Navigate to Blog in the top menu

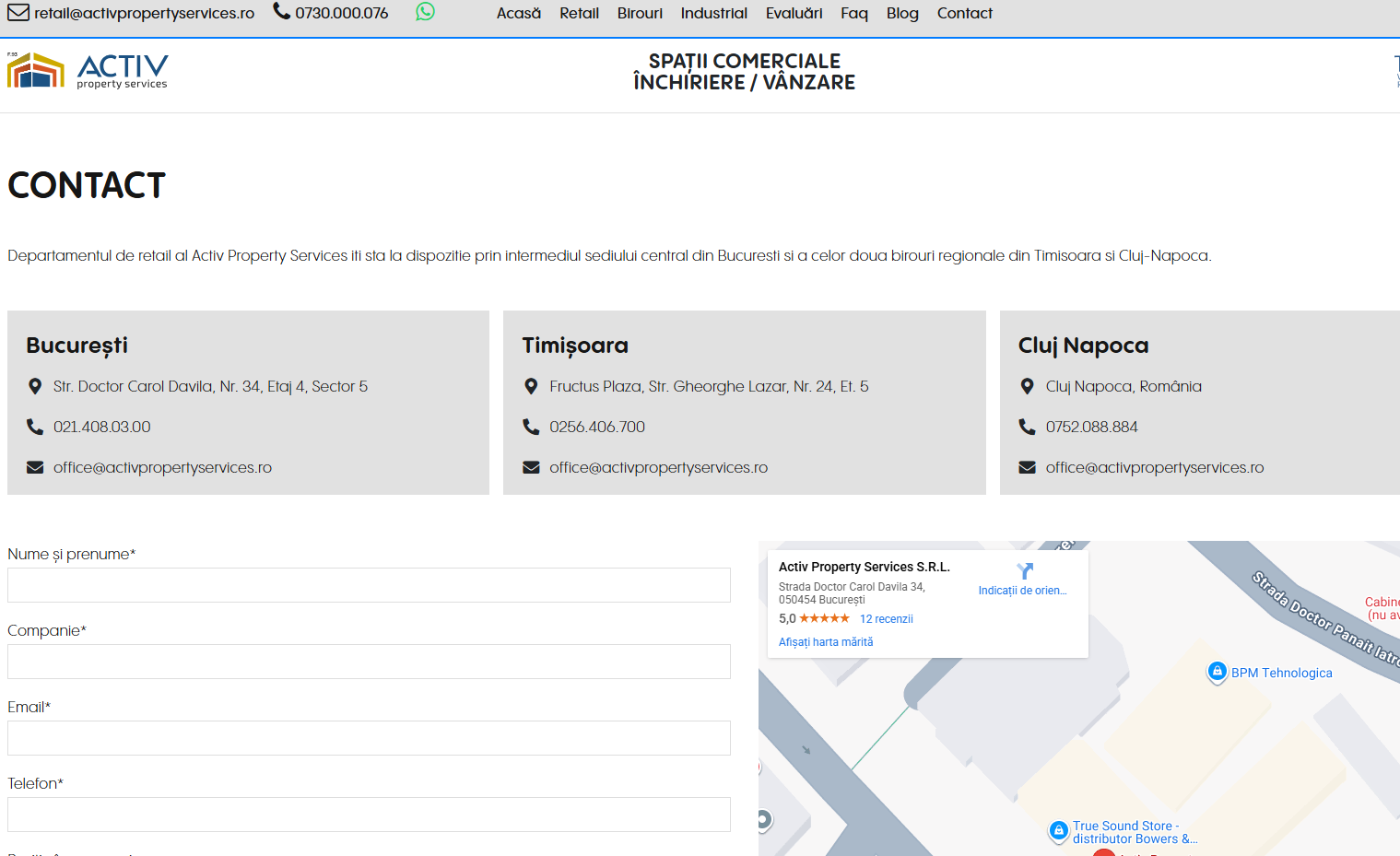coord(901,13)
